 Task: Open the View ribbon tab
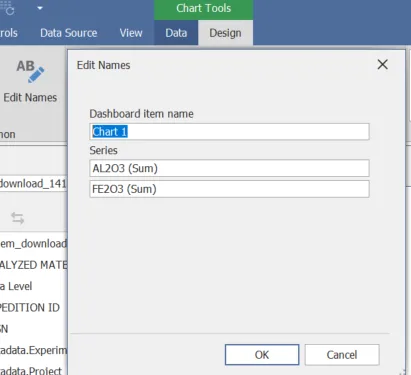[131, 33]
